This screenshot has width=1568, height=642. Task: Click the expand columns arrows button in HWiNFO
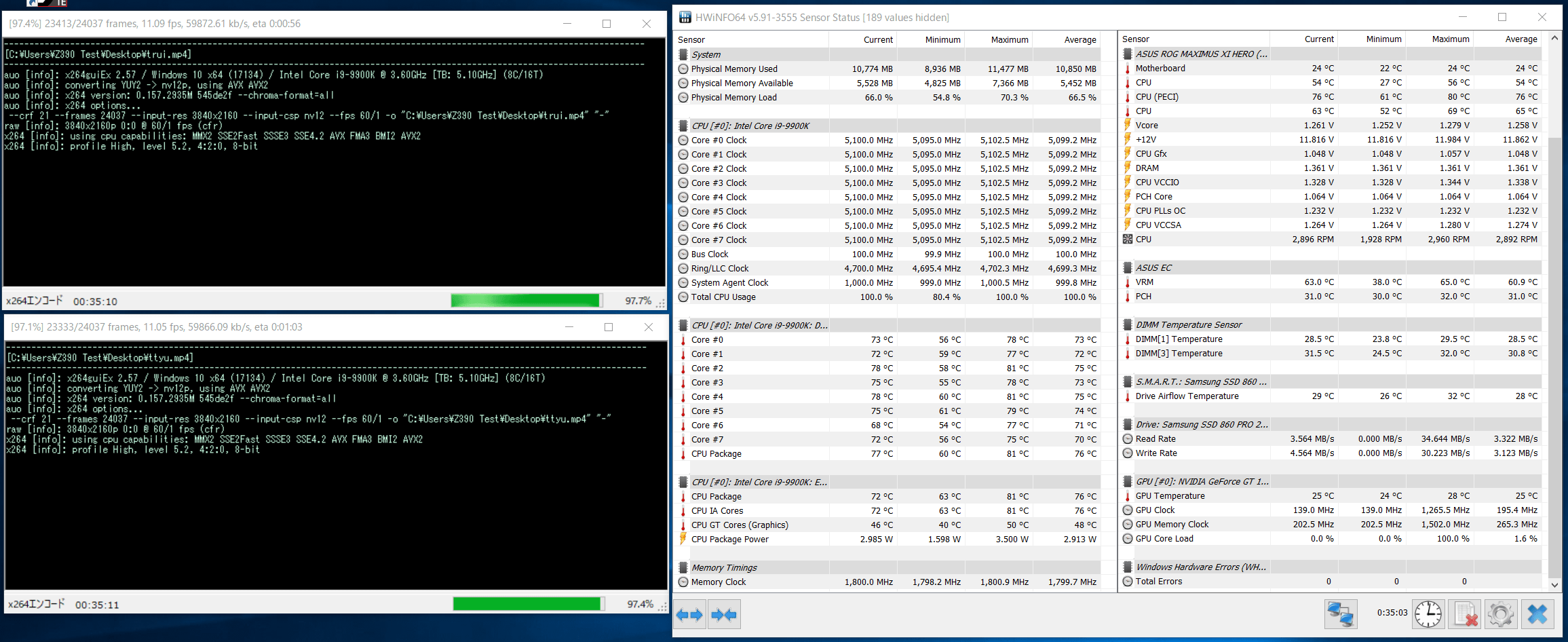coord(691,615)
